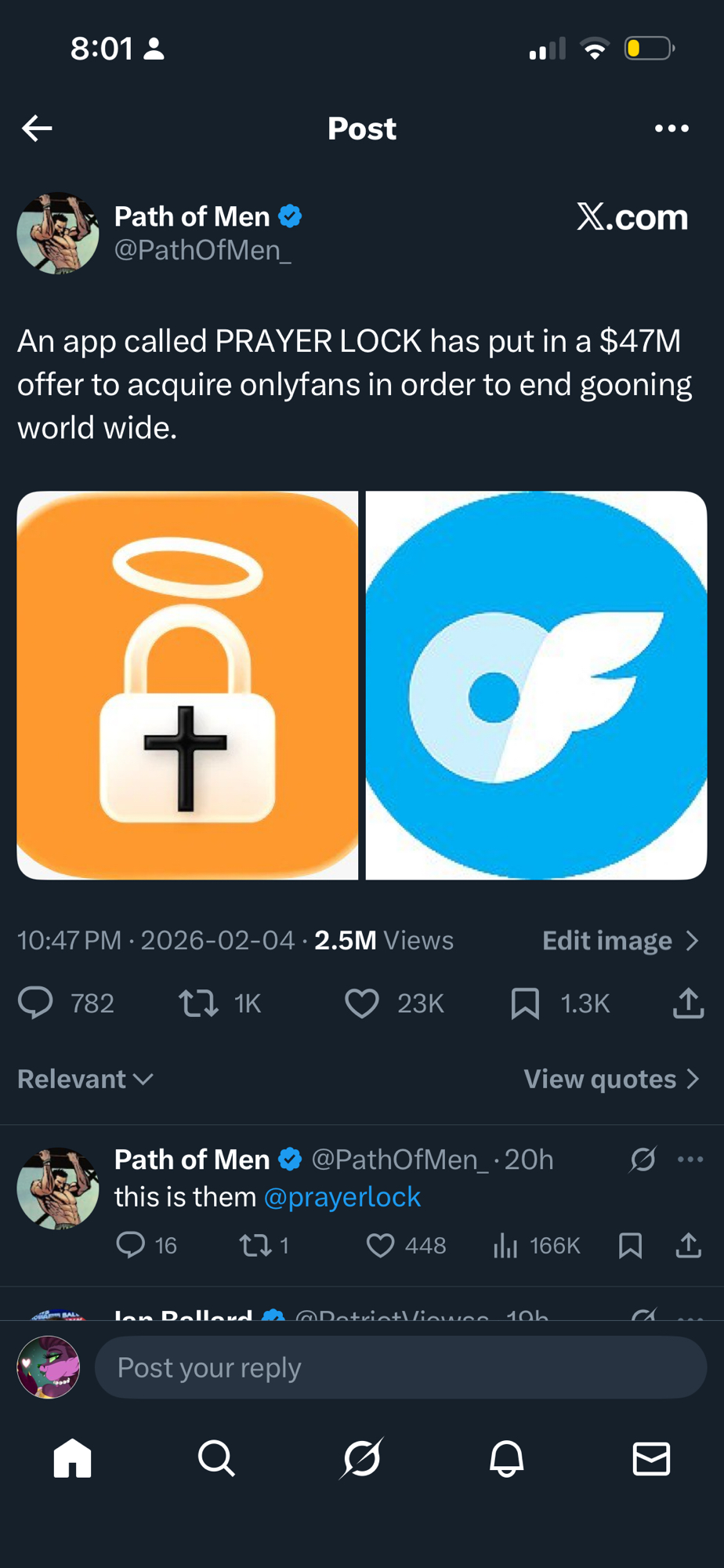Open the Path of Men profile name
724x1568 pixels.
[192, 216]
